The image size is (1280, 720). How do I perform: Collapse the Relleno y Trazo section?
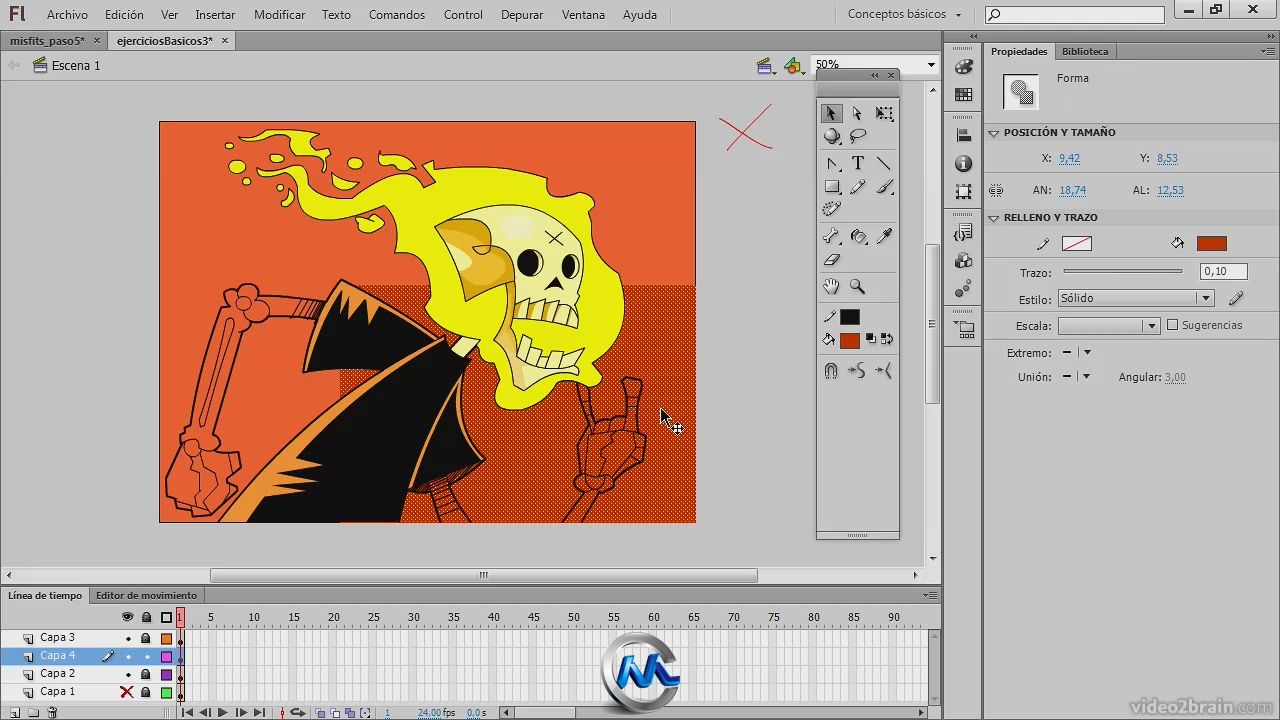coord(994,218)
